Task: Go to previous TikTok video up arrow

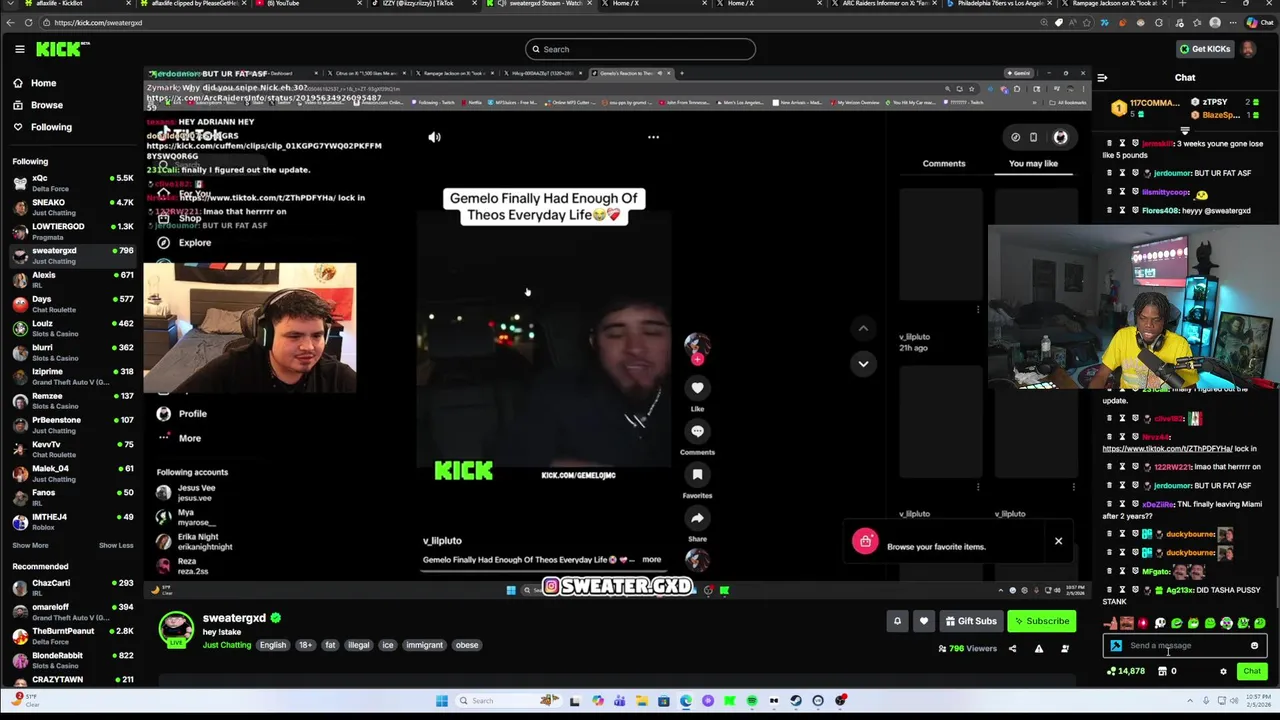Action: coord(863,328)
